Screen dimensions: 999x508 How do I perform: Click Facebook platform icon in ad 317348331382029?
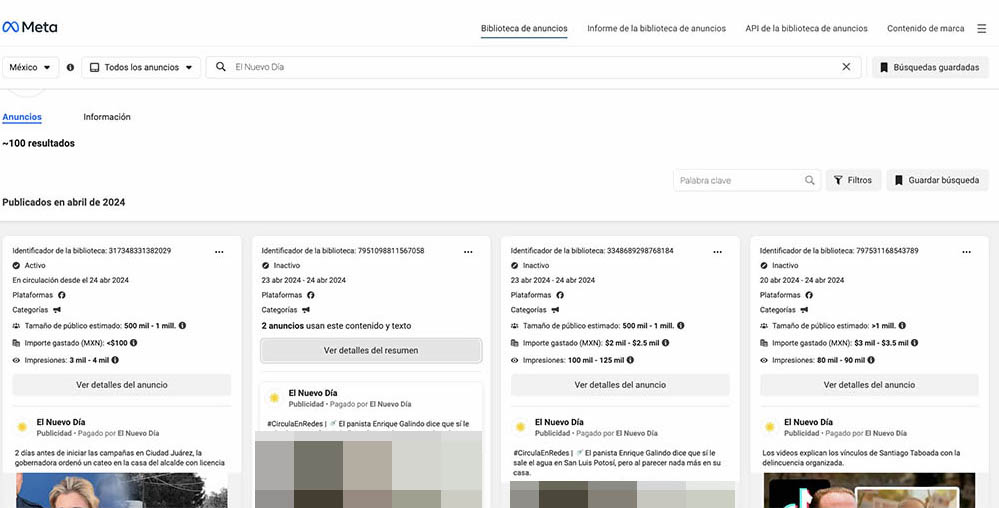point(62,295)
